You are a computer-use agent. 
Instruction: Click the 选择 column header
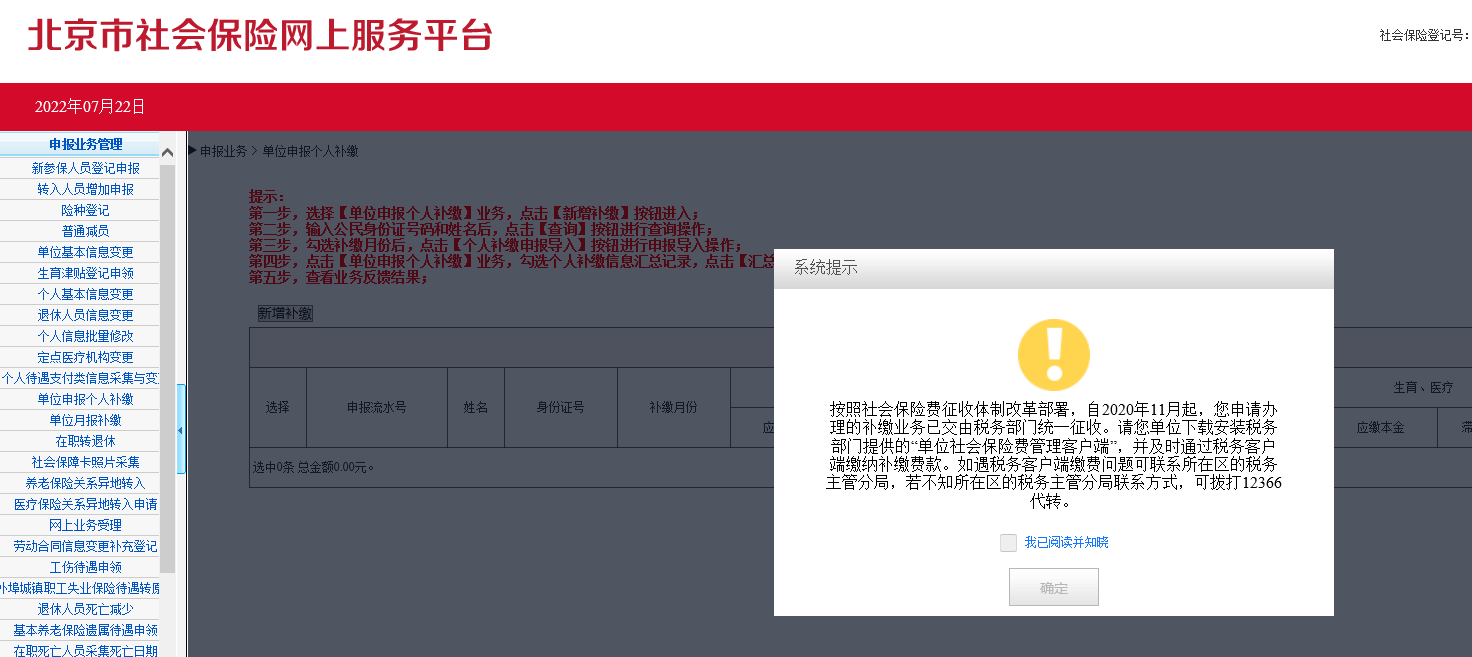(x=278, y=407)
